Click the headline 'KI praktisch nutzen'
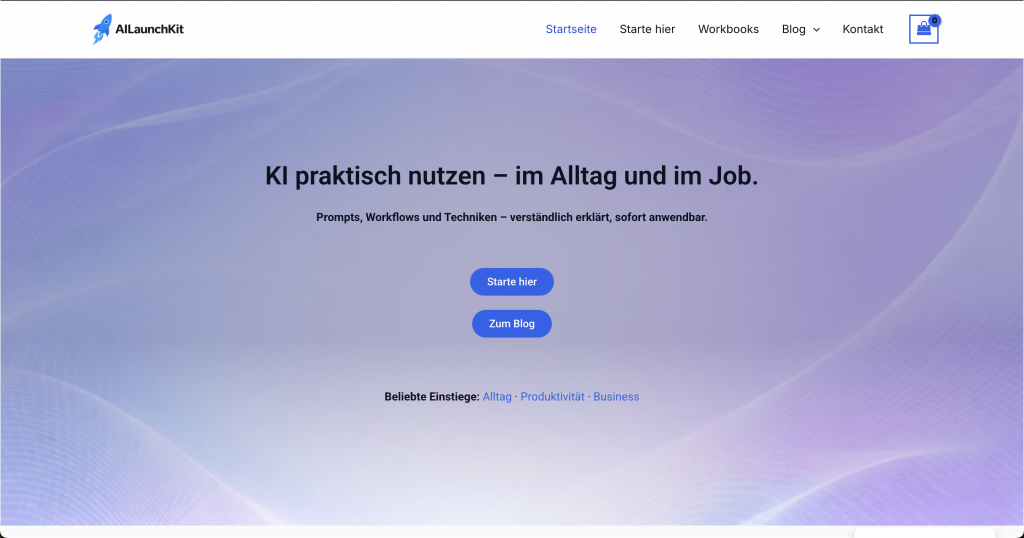 [x=511, y=176]
